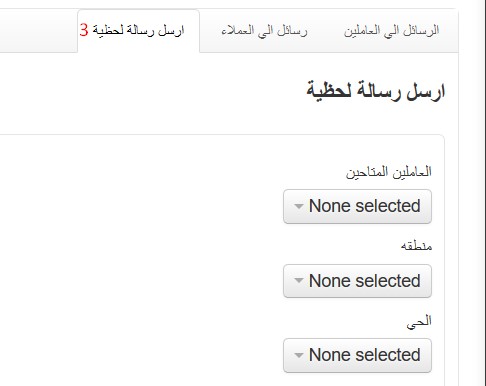Click the العاملين المتاحين field label
486x386 pixels.
[389, 172]
